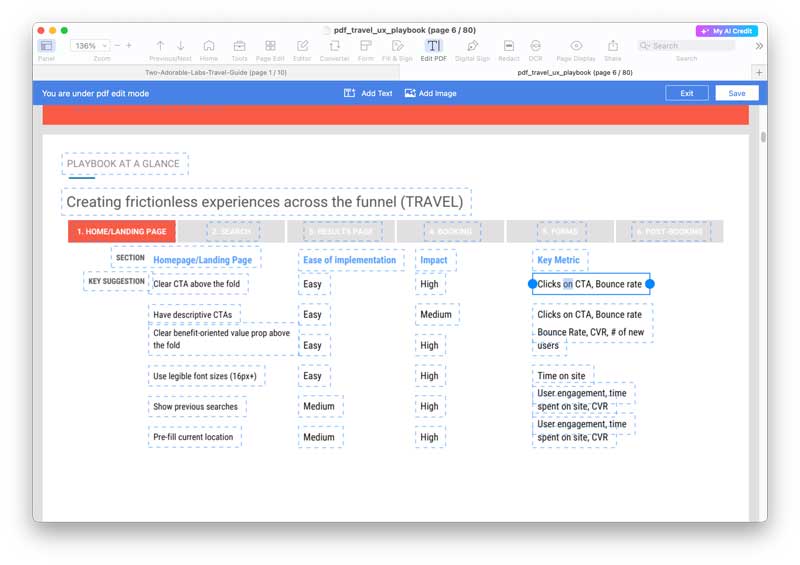
Task: Open the zoom percentage dropdown
Action: pyautogui.click(x=90, y=46)
